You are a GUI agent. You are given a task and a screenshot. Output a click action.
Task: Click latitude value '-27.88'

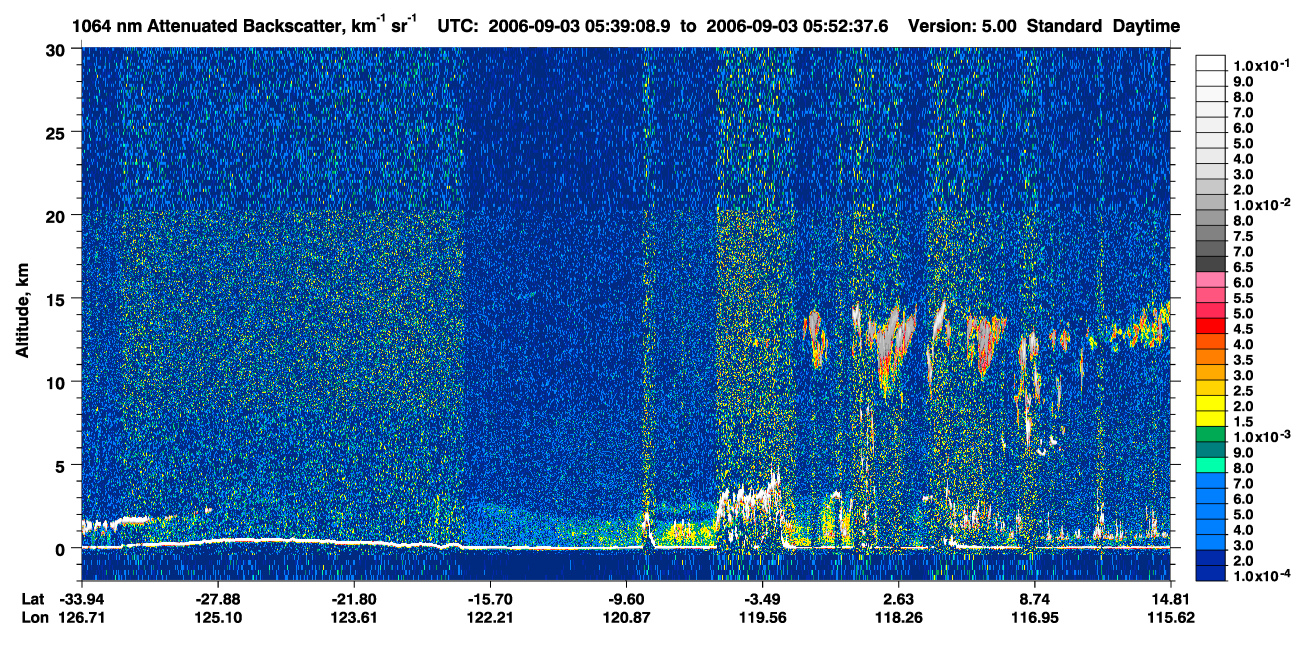coord(218,599)
